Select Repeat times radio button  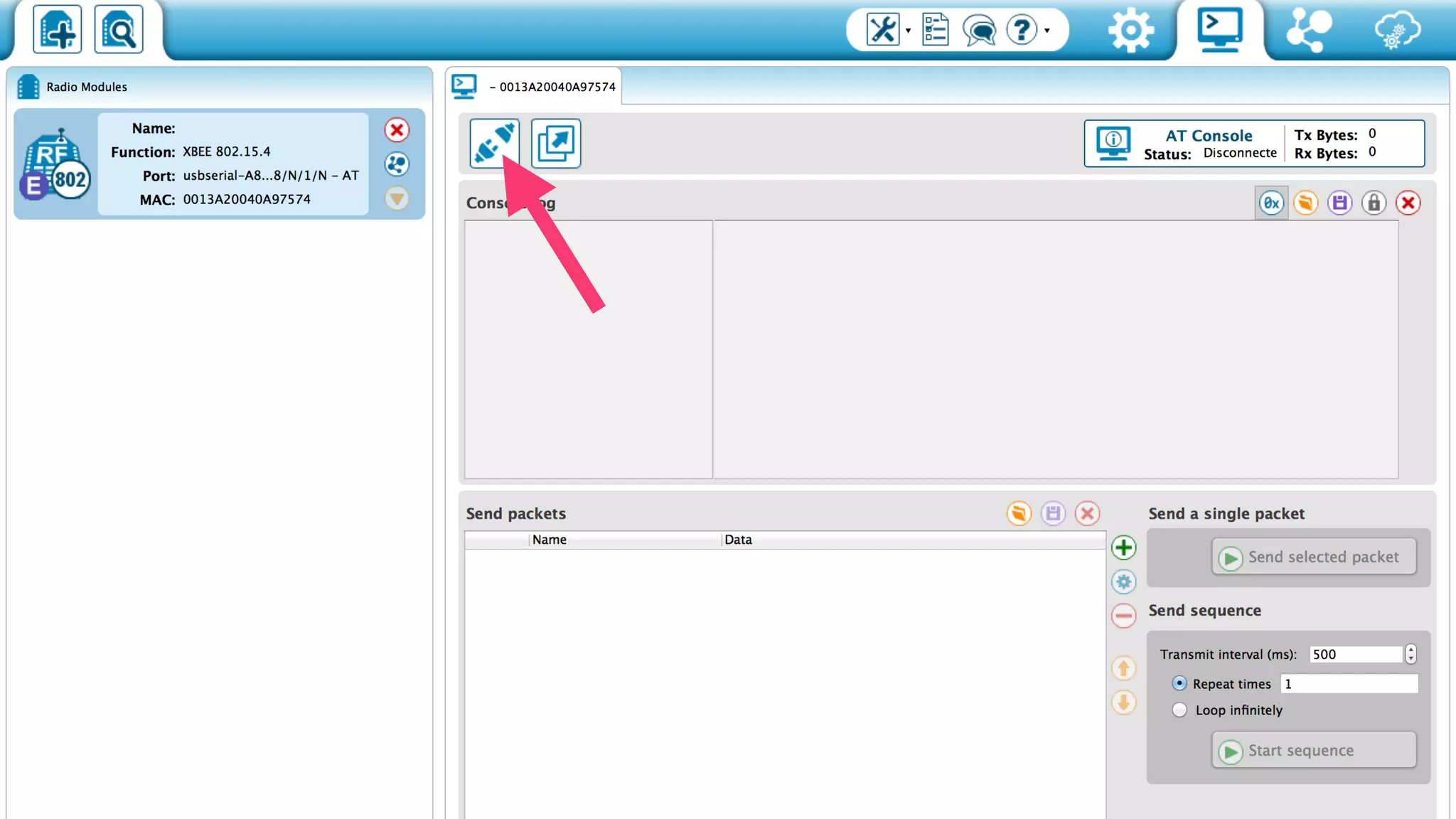click(x=1179, y=683)
